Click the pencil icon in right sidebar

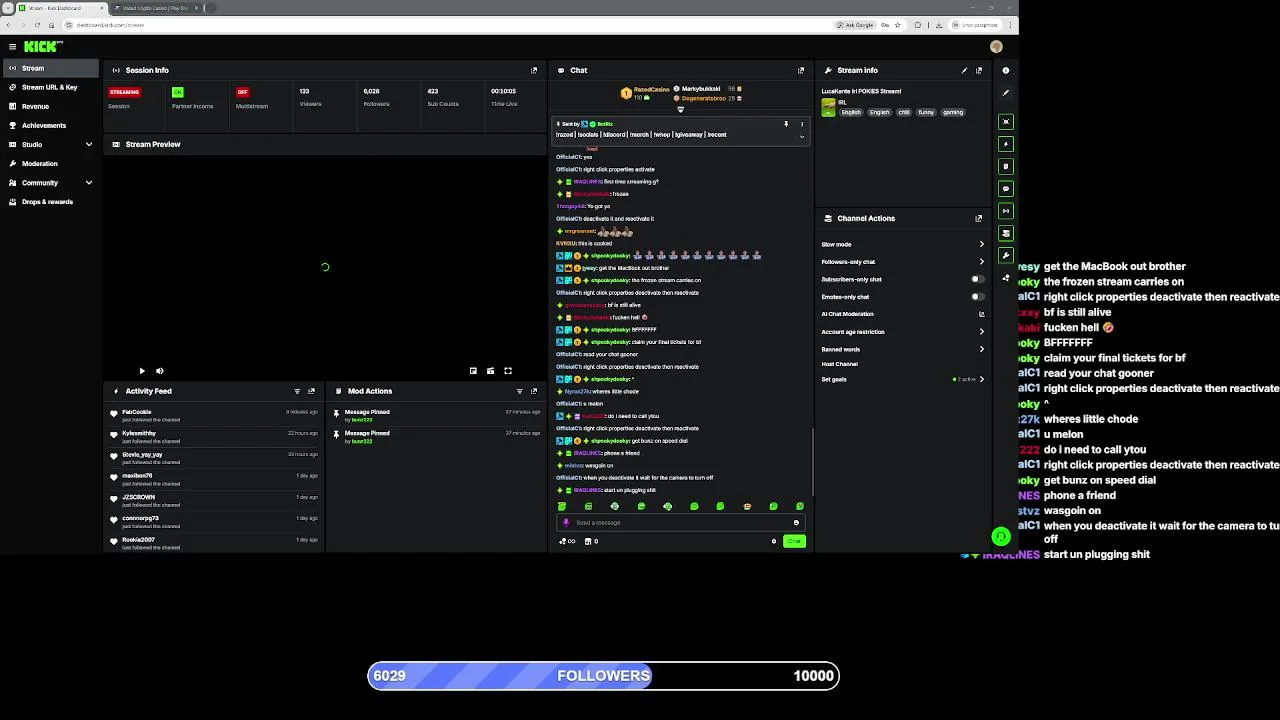click(x=1006, y=92)
